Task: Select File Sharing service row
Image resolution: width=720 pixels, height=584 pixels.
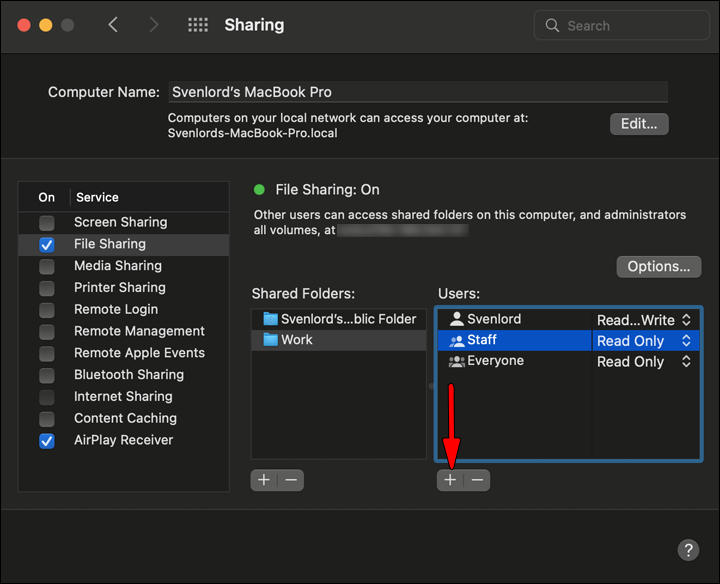Action: 124,244
